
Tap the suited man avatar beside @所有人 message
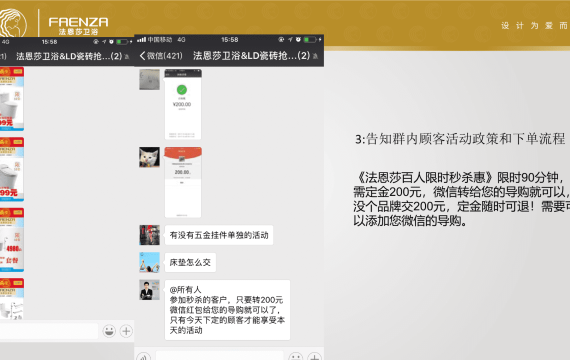click(149, 290)
